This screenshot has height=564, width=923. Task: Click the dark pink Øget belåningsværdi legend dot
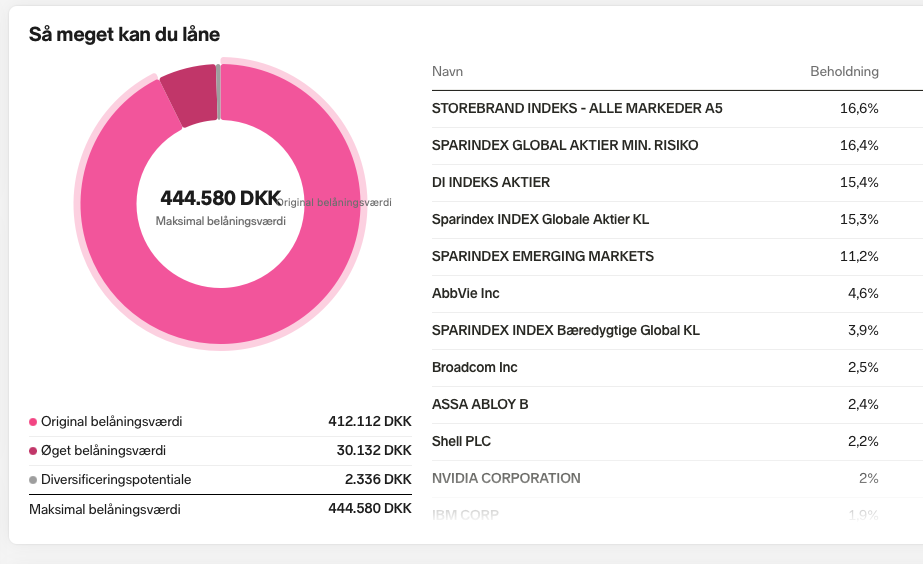[33, 451]
